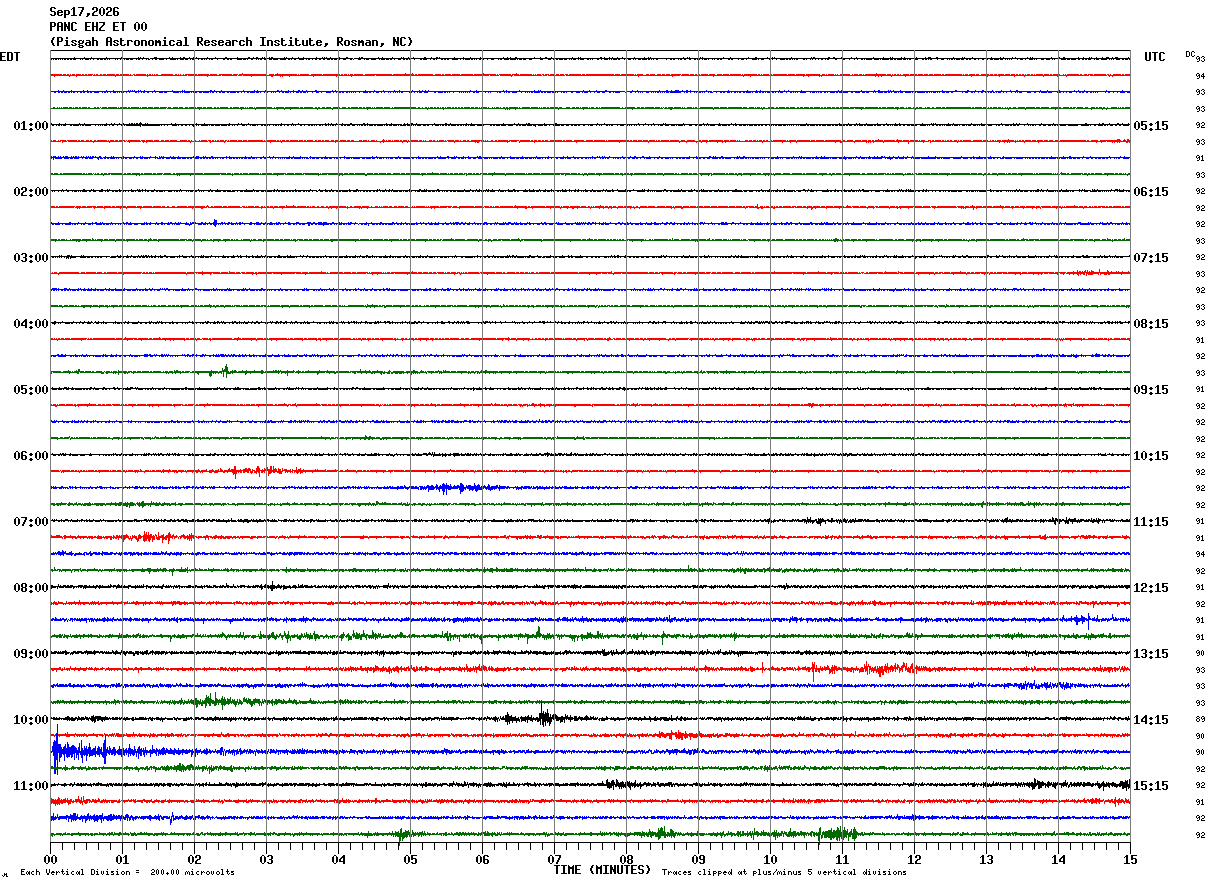Click the 15 minute tick label on axis
Viewport: 1210px width, 886px height.
1130,859
